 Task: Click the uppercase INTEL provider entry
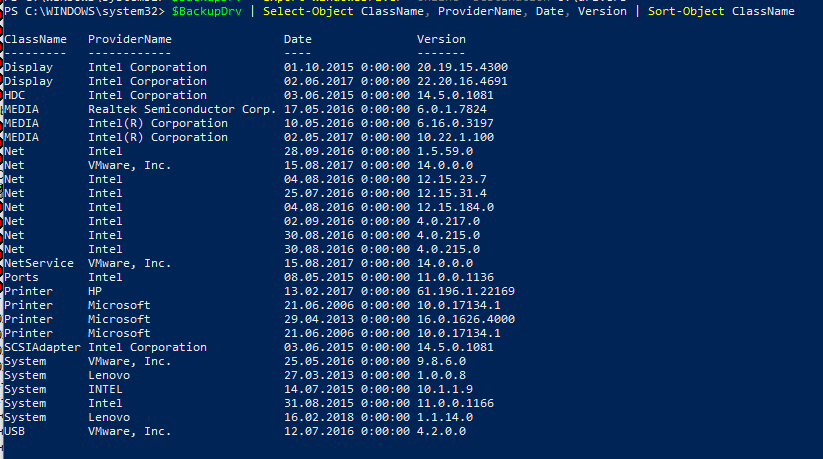point(105,389)
